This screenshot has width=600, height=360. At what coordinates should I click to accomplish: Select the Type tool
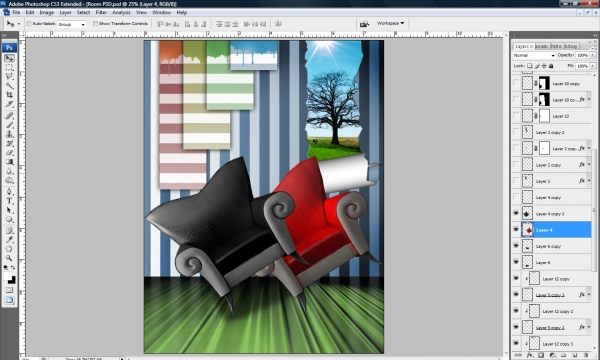point(9,201)
